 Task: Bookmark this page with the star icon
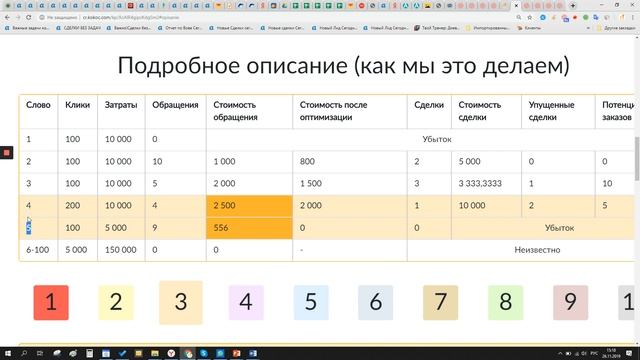530,18
